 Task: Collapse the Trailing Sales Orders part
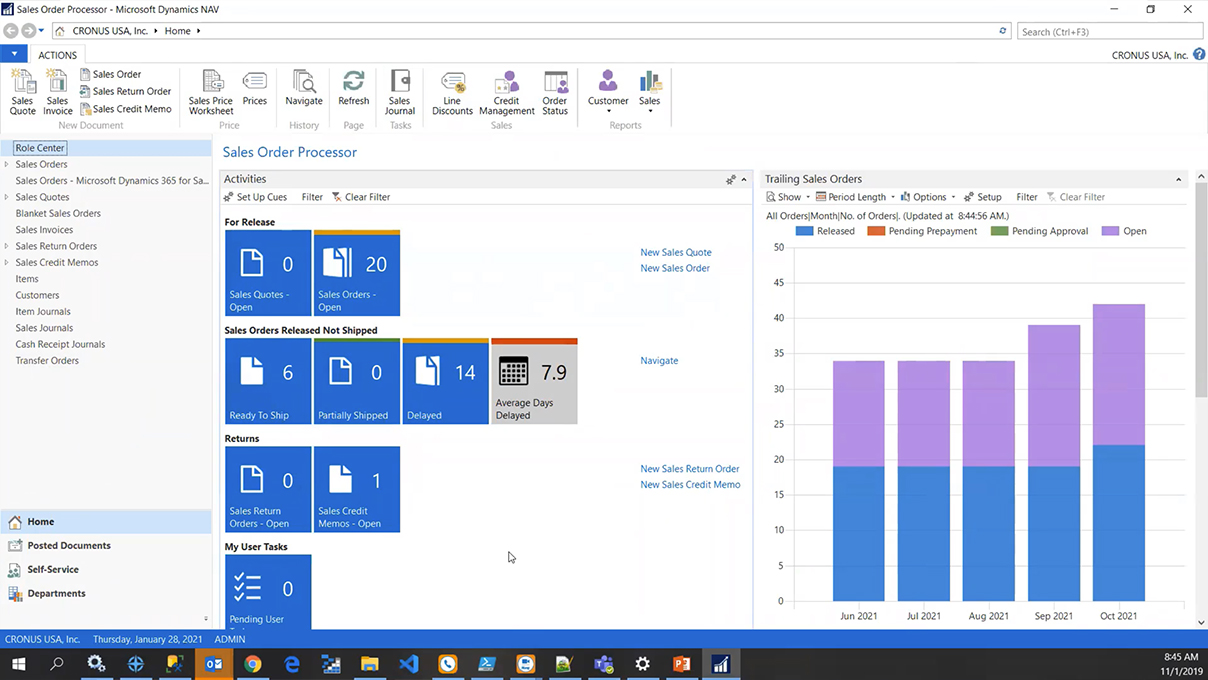pos(1179,180)
